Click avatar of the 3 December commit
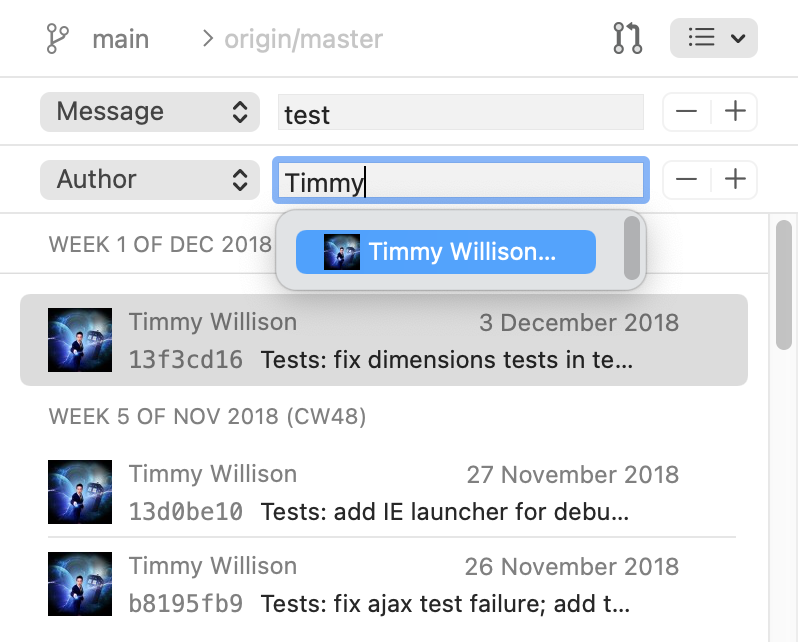The height and width of the screenshot is (642, 798). point(80,340)
